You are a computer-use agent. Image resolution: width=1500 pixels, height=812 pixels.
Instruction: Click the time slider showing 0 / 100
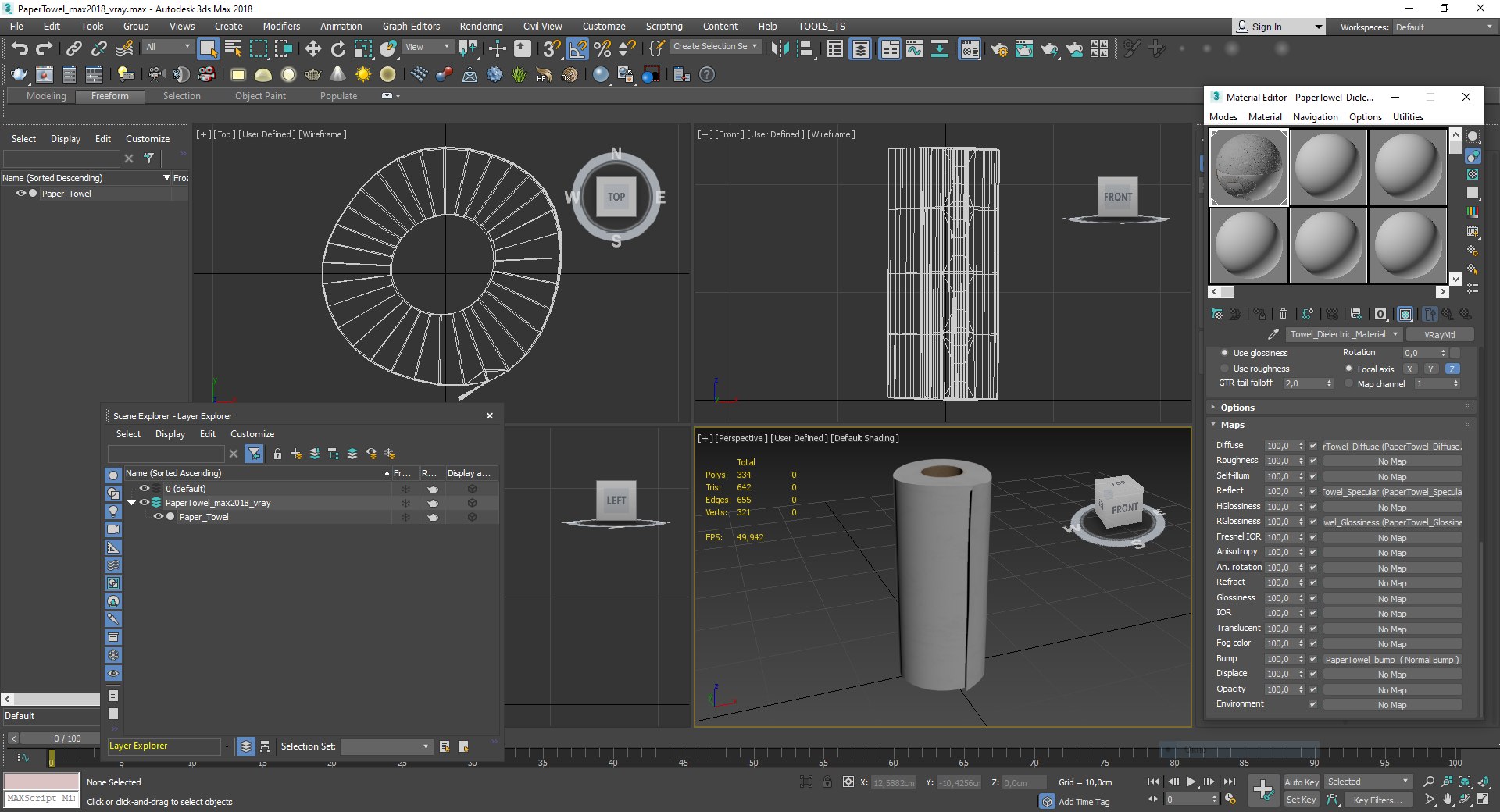(60, 739)
